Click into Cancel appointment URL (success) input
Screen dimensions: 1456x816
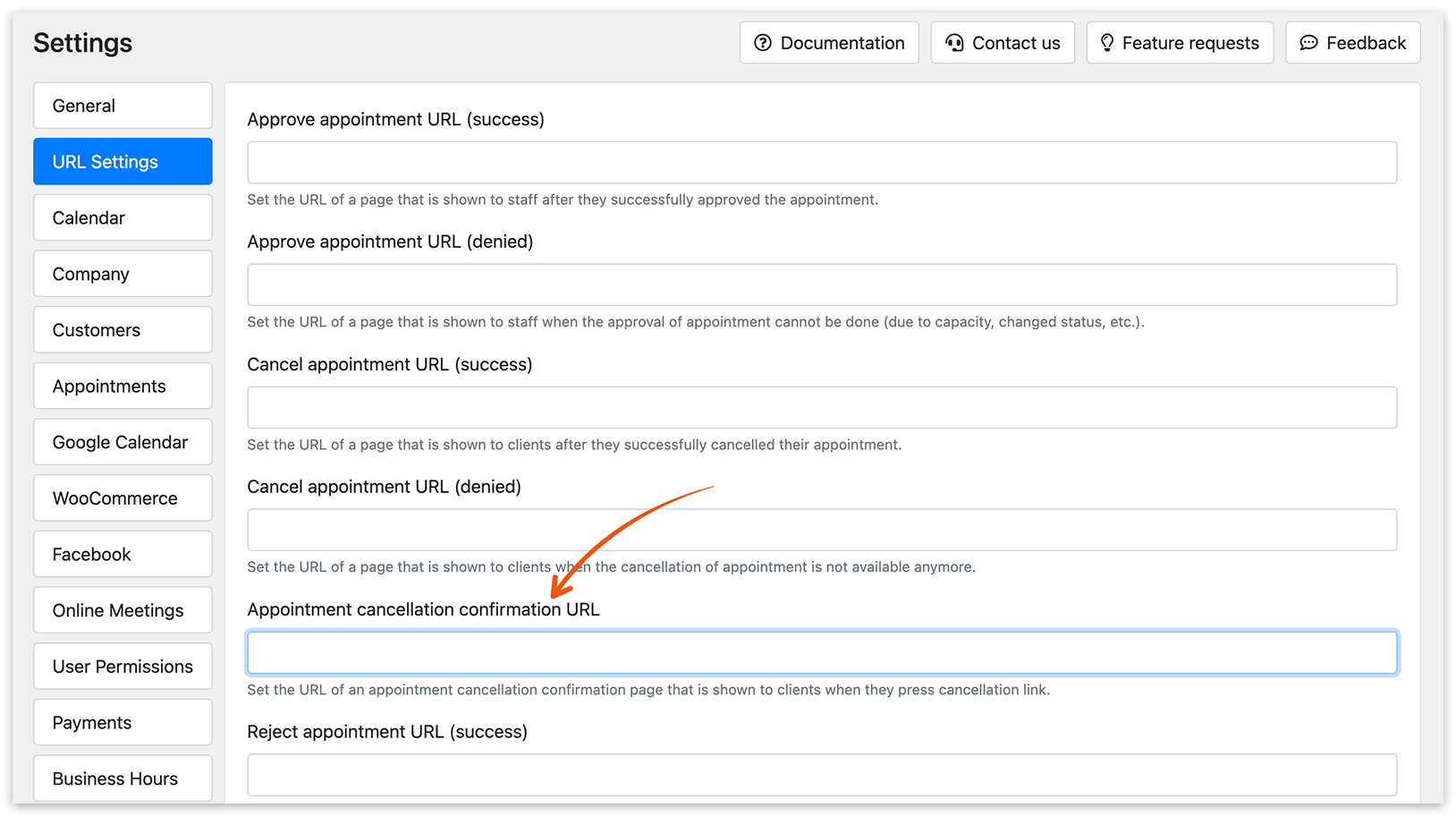pos(821,407)
